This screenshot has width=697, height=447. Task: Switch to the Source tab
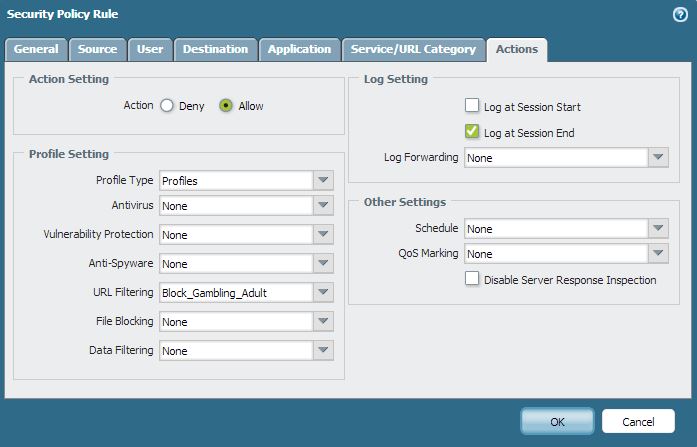(x=97, y=49)
